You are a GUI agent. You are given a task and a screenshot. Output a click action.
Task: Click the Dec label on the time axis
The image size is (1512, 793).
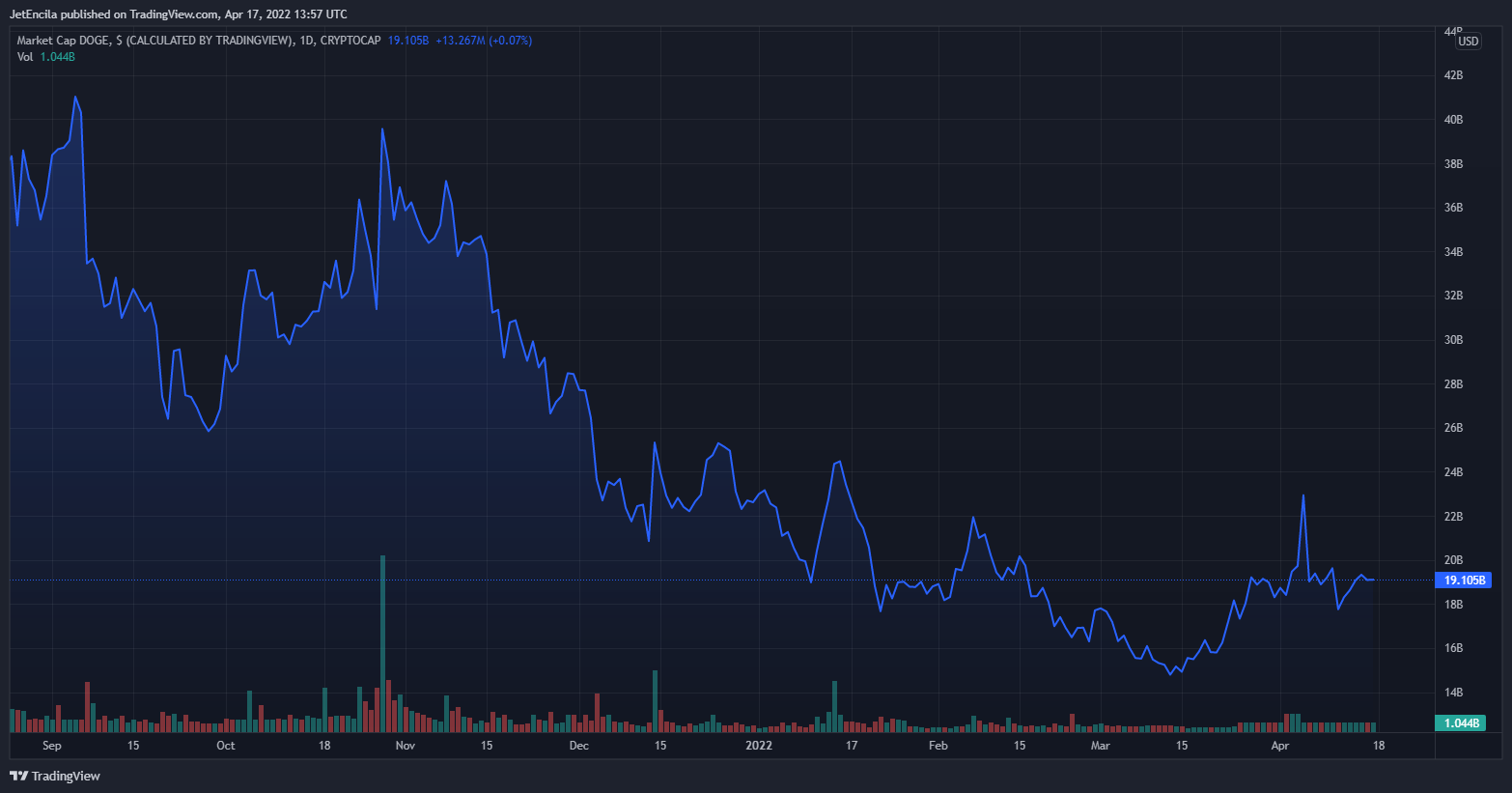[579, 746]
